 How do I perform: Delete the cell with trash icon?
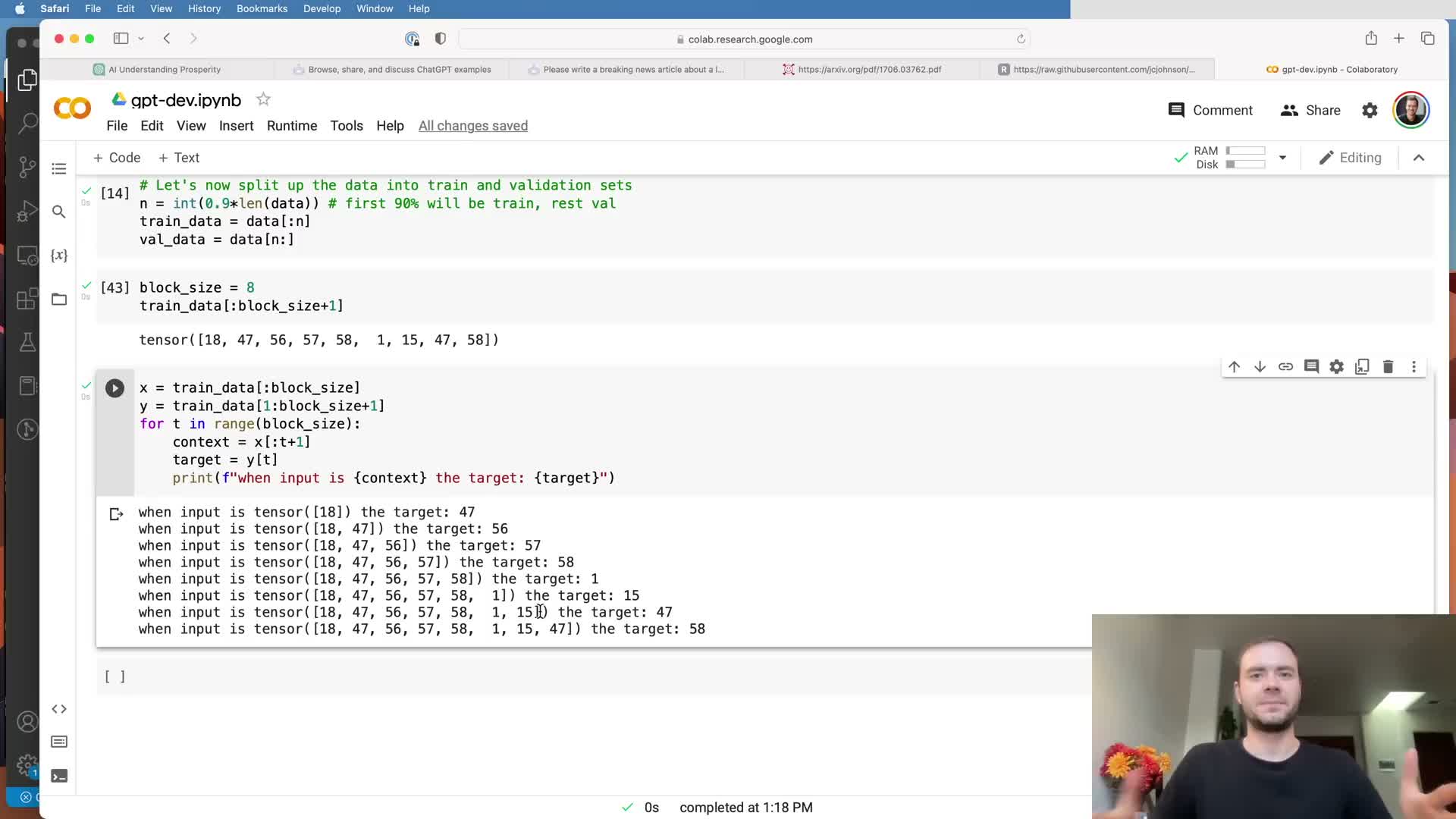pos(1388,367)
